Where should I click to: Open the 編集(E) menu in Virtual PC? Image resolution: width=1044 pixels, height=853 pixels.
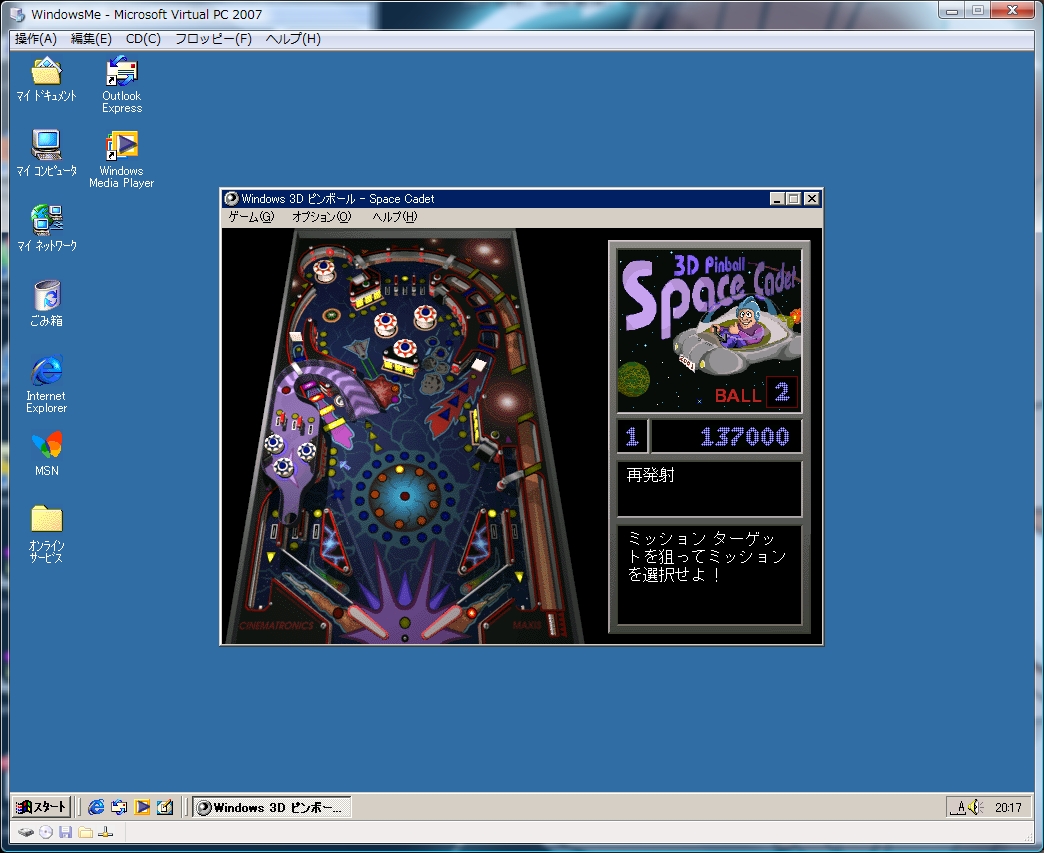pyautogui.click(x=91, y=39)
